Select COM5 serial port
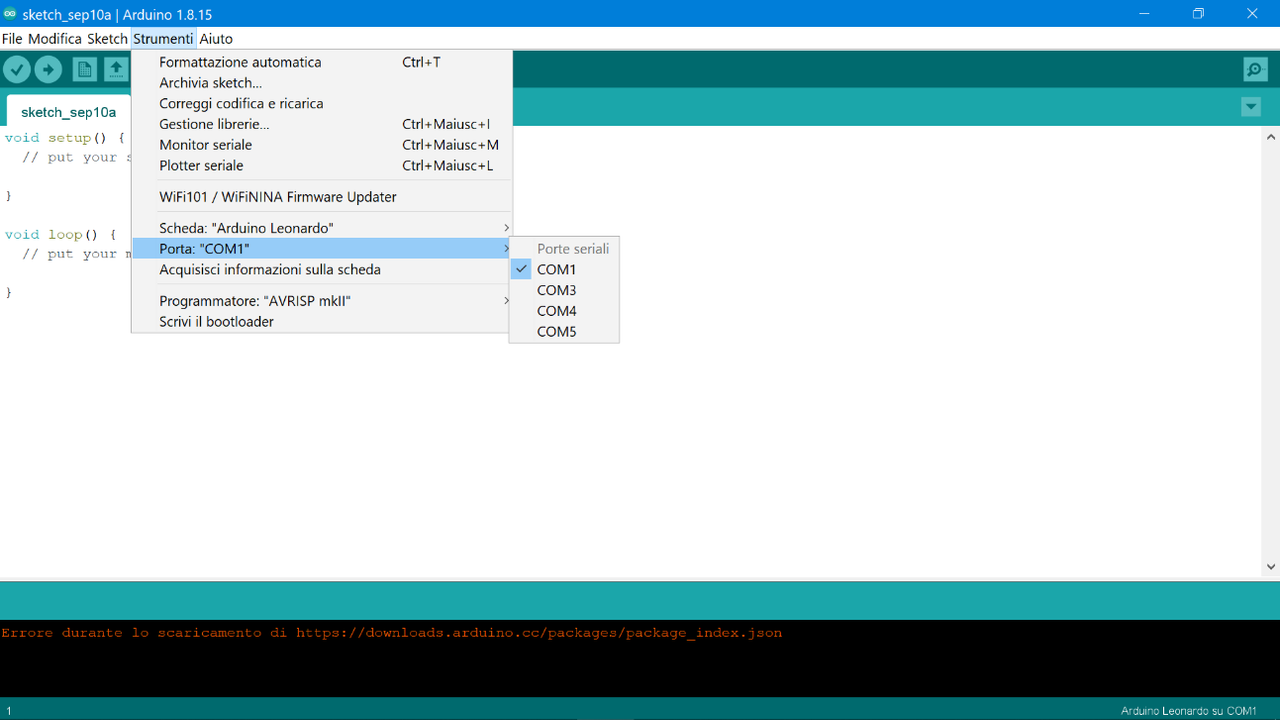 pyautogui.click(x=564, y=332)
